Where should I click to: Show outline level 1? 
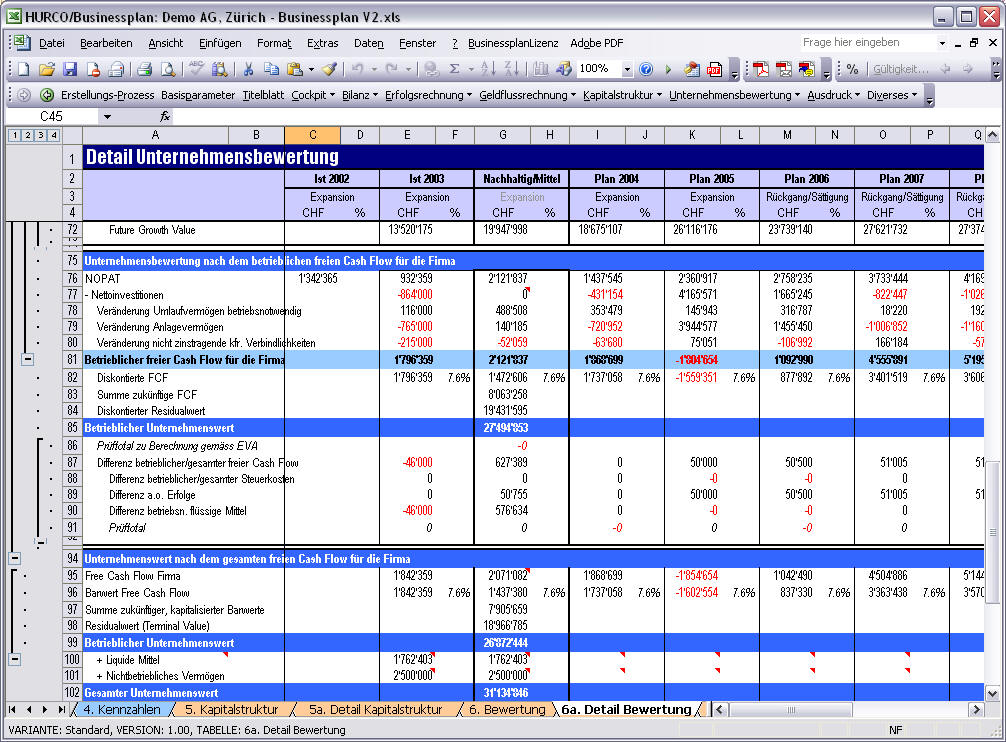(15, 135)
